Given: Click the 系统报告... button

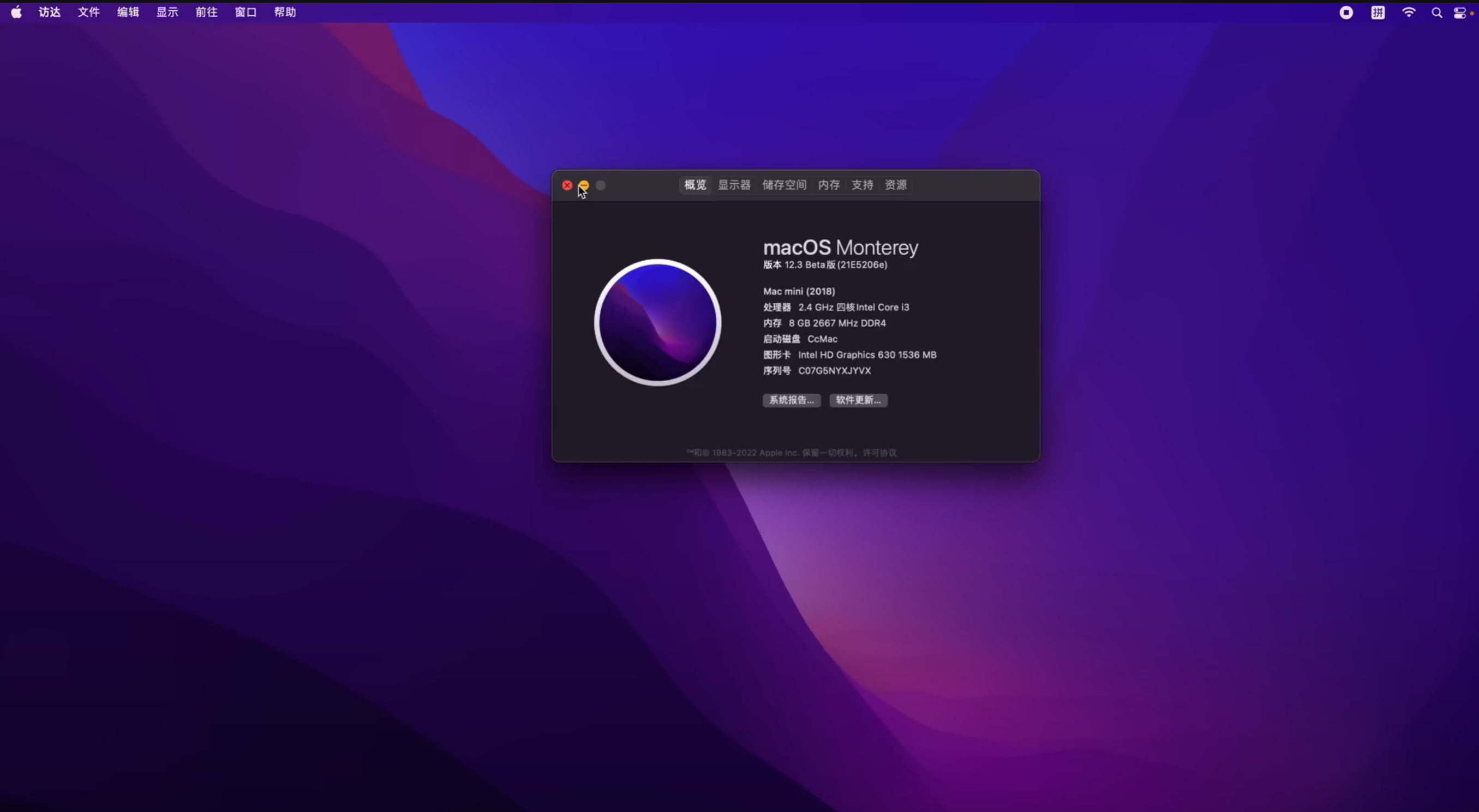Looking at the screenshot, I should click(791, 400).
